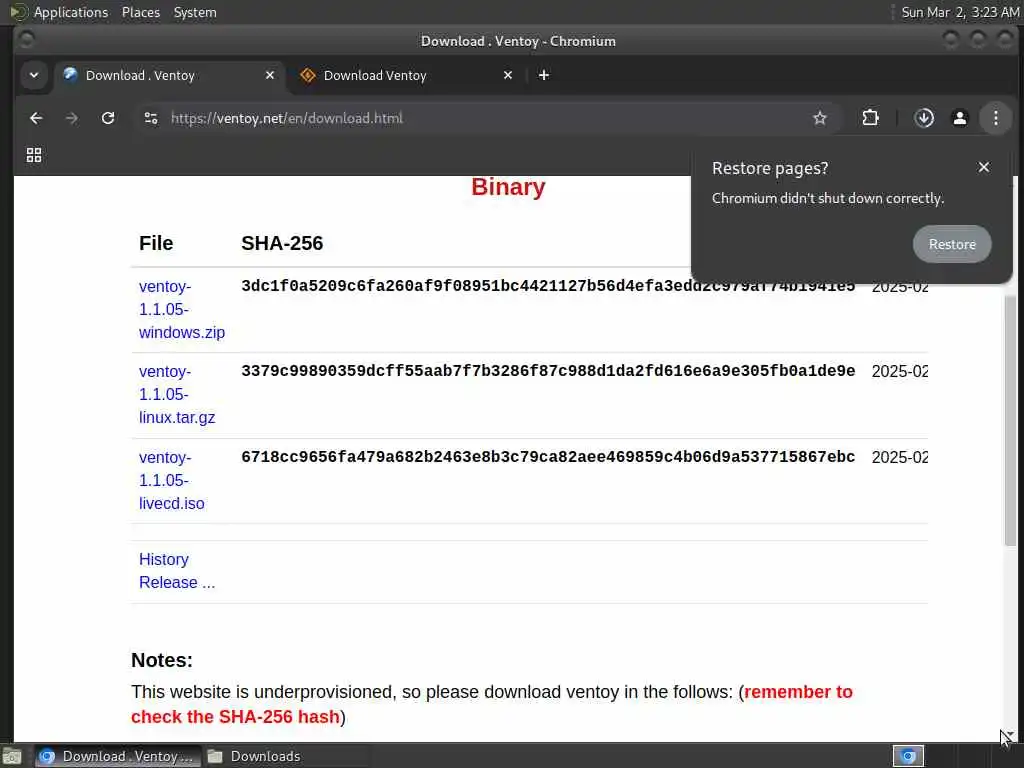
Task: Select Chromium window in the taskbar
Action: (x=118, y=756)
